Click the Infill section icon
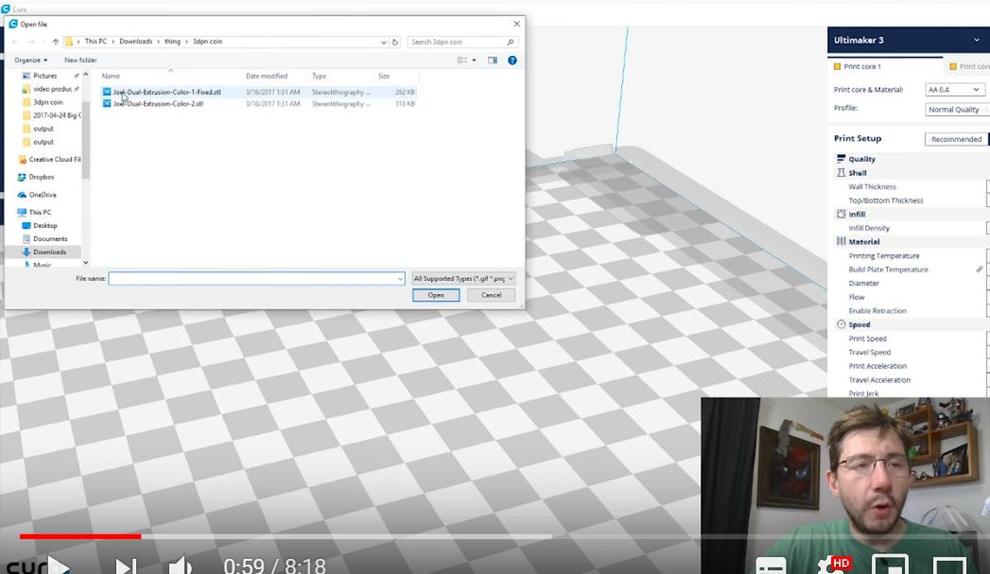Image resolution: width=990 pixels, height=574 pixels. coord(841,214)
